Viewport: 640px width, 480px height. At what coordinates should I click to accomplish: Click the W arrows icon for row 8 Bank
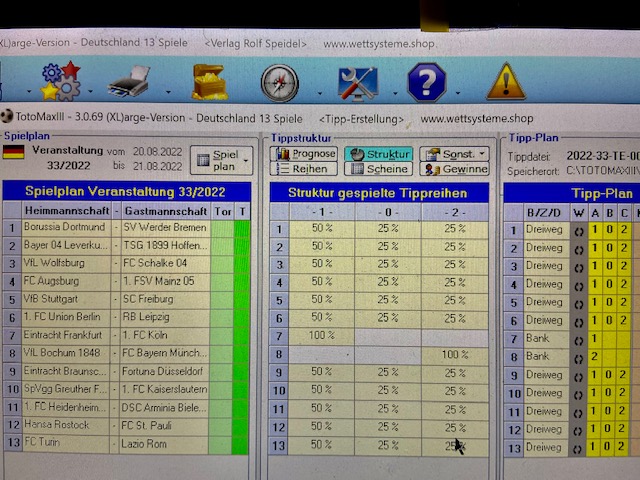(x=578, y=358)
